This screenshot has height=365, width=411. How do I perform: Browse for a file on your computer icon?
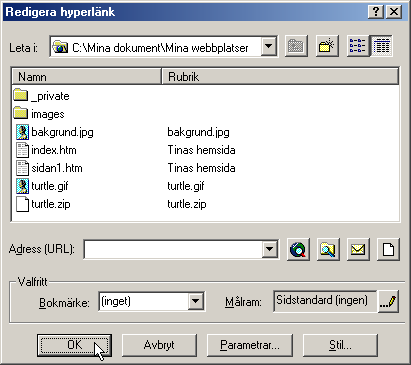tap(328, 249)
